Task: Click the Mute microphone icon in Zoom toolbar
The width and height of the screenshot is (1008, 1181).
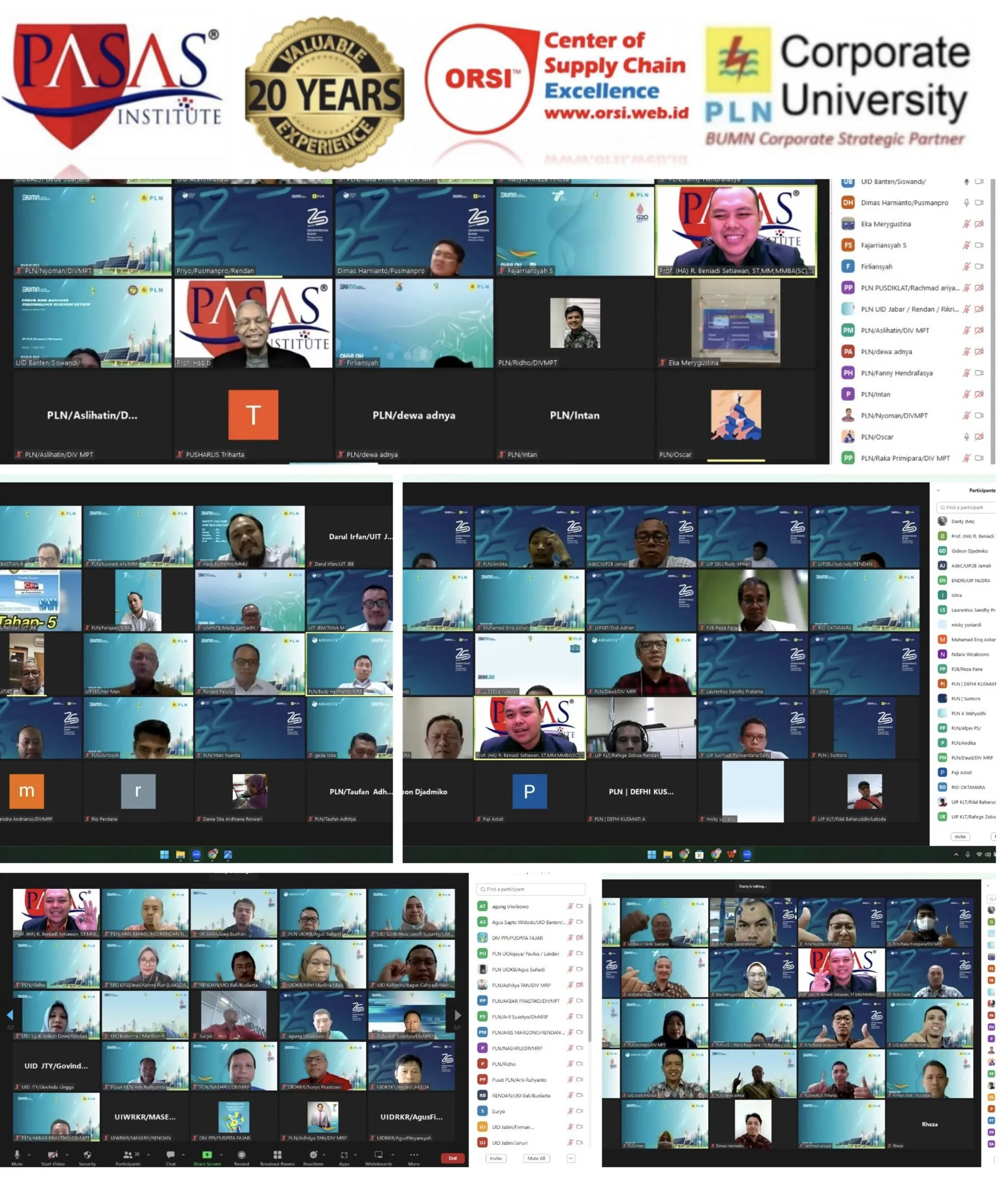Action: [x=17, y=1154]
